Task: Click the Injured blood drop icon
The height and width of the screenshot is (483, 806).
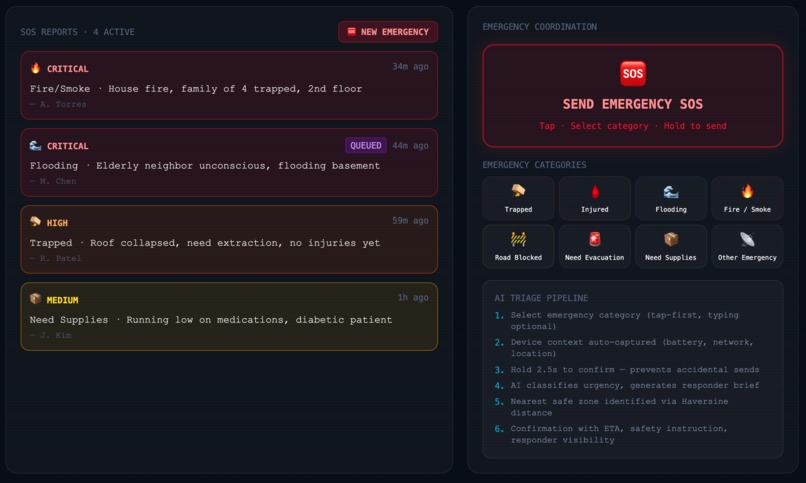Action: pos(595,192)
